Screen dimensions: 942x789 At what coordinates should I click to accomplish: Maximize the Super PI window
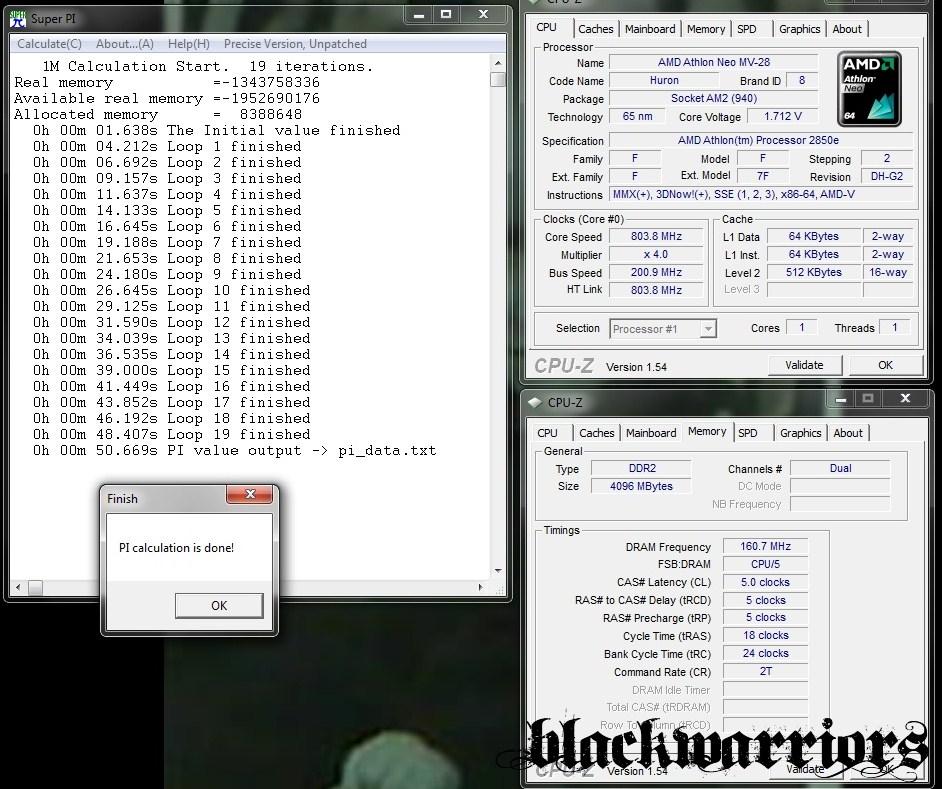(x=446, y=15)
